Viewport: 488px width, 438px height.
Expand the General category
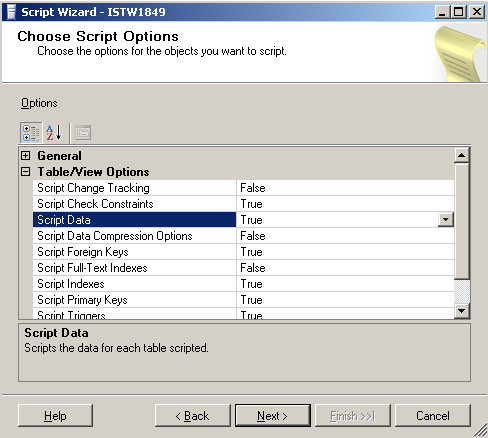pos(25,156)
